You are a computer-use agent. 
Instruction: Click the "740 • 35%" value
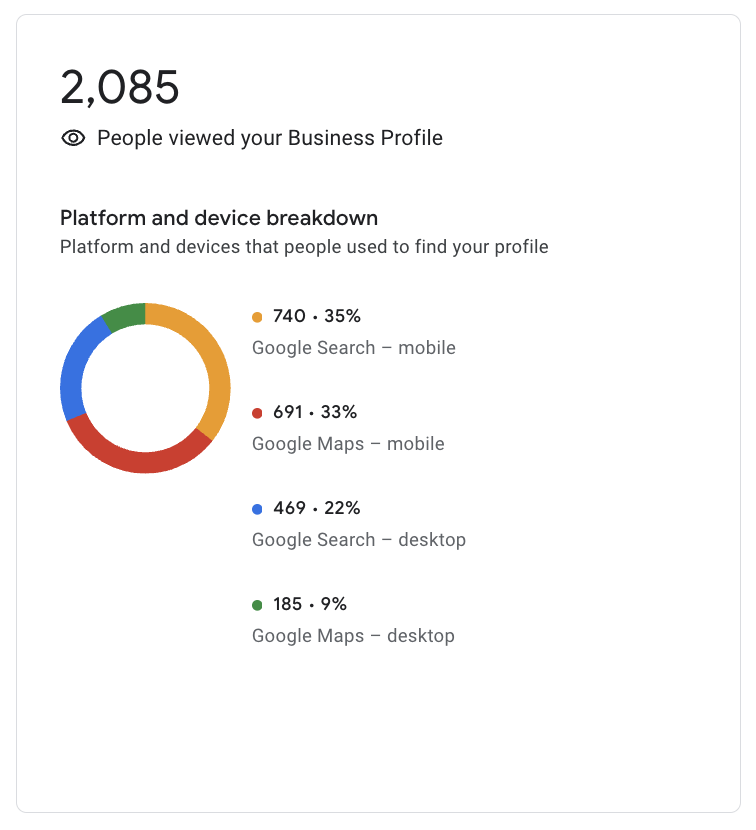pos(316,317)
